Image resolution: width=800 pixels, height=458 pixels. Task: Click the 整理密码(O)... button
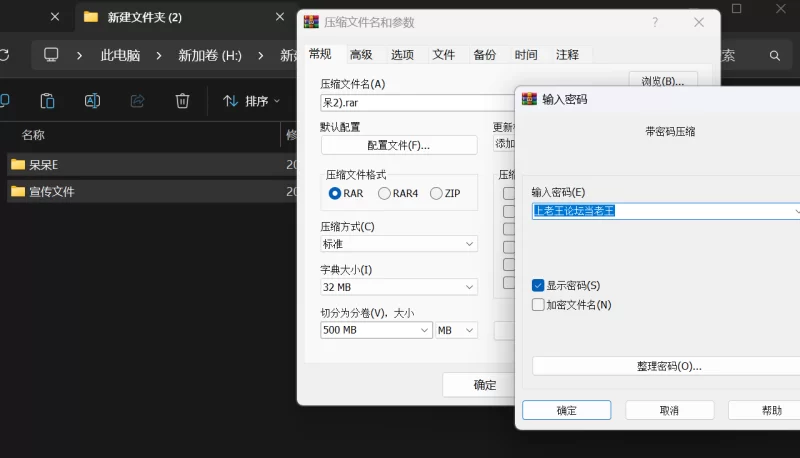point(669,366)
